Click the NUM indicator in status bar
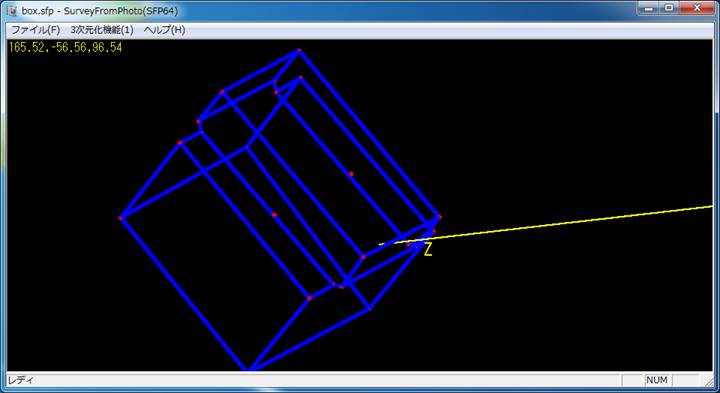This screenshot has height=393, width=720. coord(657,380)
